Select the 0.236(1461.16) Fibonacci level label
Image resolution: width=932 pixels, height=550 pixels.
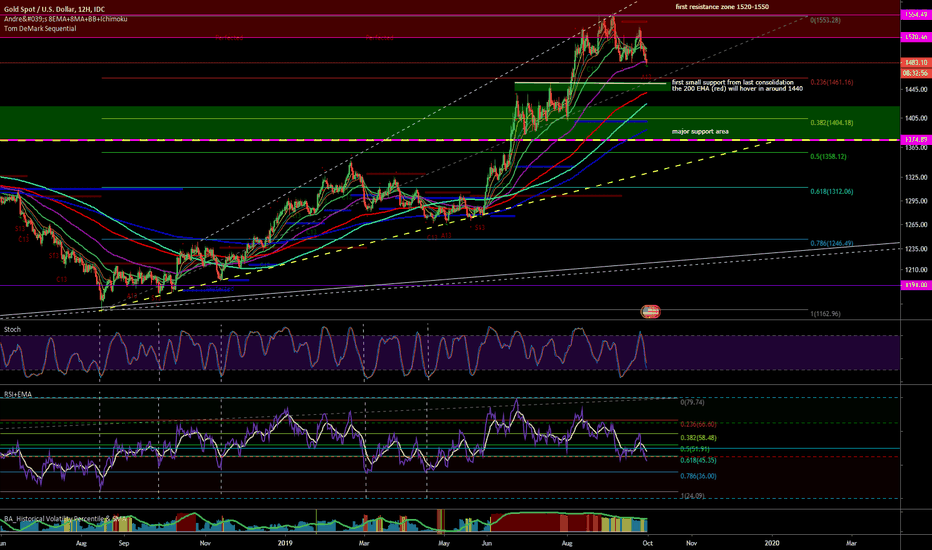click(x=832, y=82)
